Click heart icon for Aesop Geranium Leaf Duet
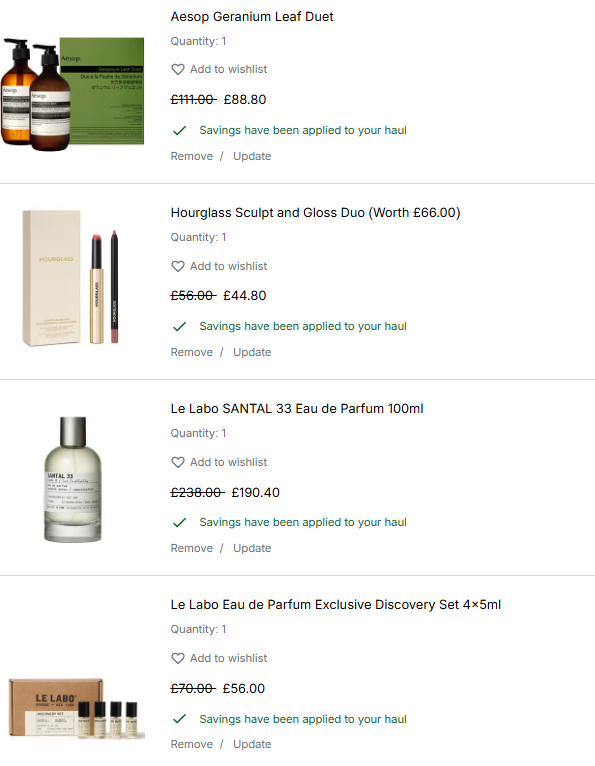 pos(178,69)
